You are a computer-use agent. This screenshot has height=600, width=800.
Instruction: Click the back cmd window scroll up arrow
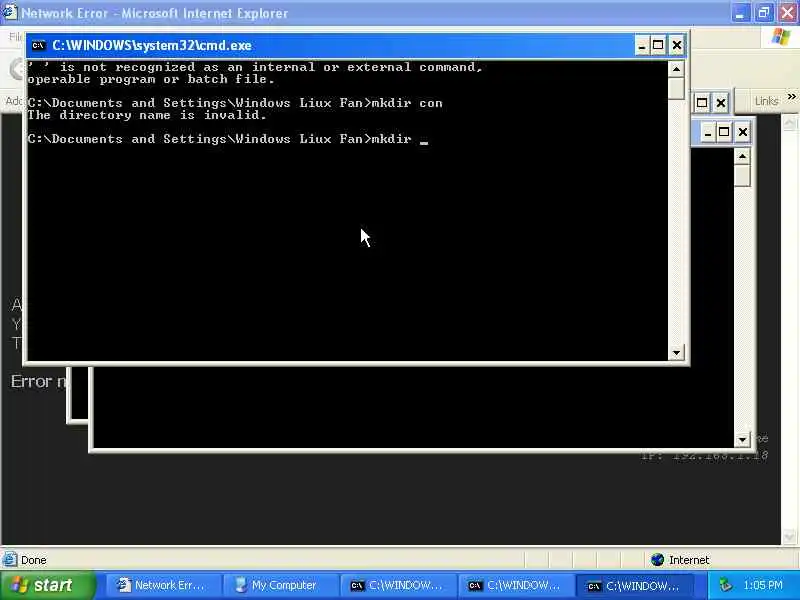(742, 156)
